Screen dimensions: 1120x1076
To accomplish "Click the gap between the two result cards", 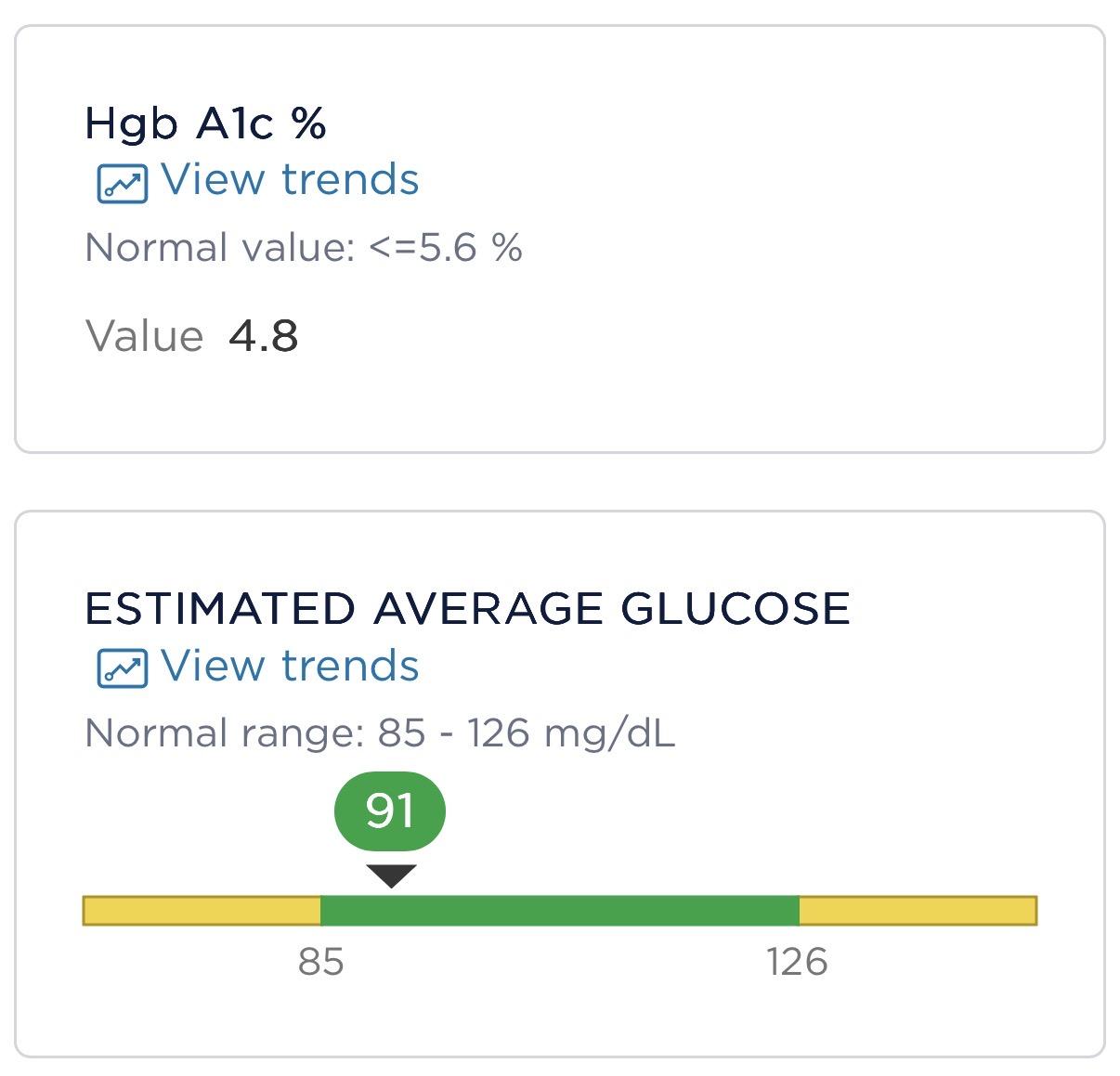I will (x=559, y=482).
